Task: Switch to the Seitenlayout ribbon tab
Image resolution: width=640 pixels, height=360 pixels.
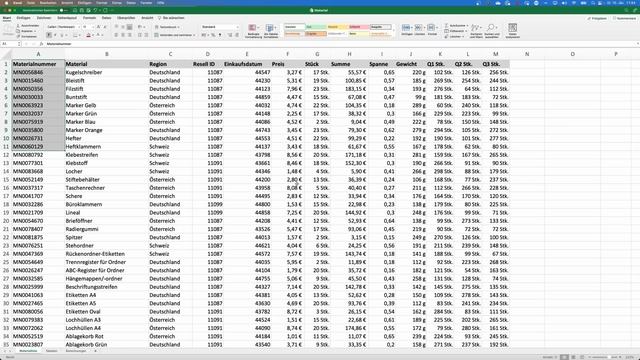Action: [x=67, y=18]
